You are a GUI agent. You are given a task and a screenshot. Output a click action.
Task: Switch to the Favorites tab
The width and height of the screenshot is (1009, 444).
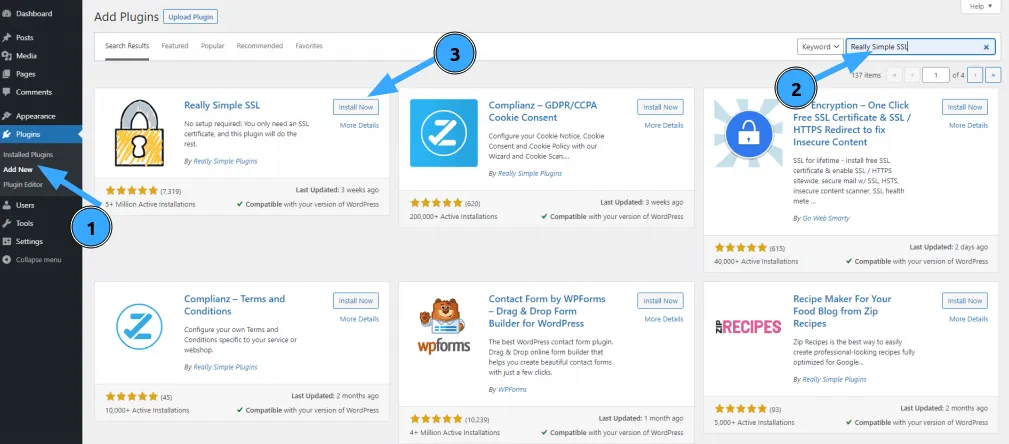coord(309,46)
